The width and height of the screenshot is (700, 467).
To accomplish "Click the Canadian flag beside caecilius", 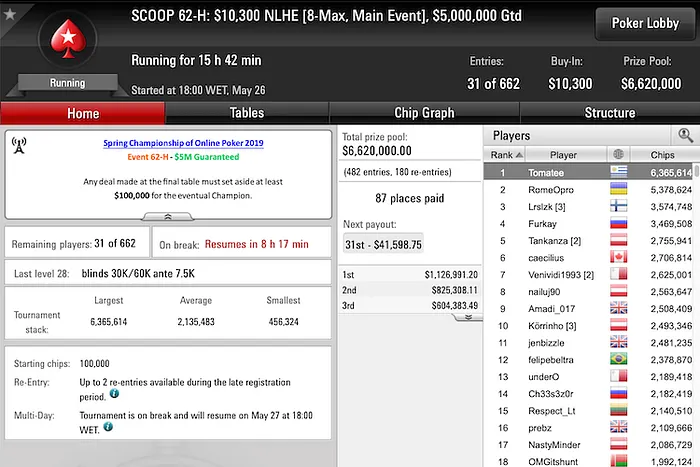I will [617, 258].
